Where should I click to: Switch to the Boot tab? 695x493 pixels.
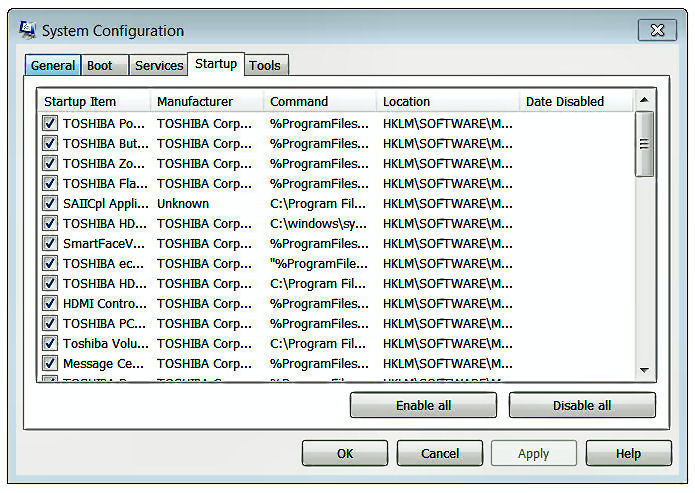pos(105,65)
